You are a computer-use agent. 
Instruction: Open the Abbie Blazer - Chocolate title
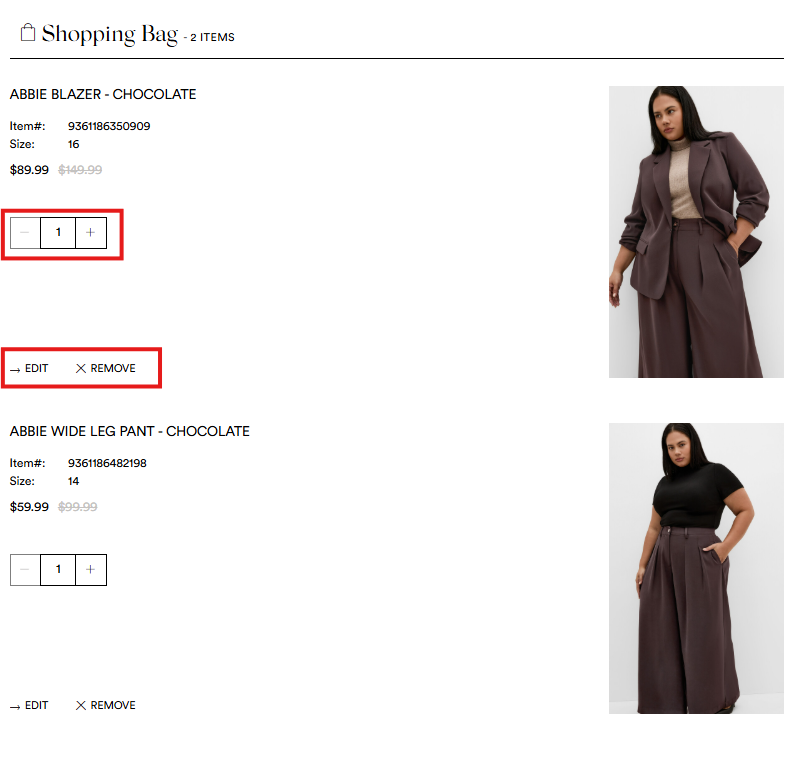[103, 94]
